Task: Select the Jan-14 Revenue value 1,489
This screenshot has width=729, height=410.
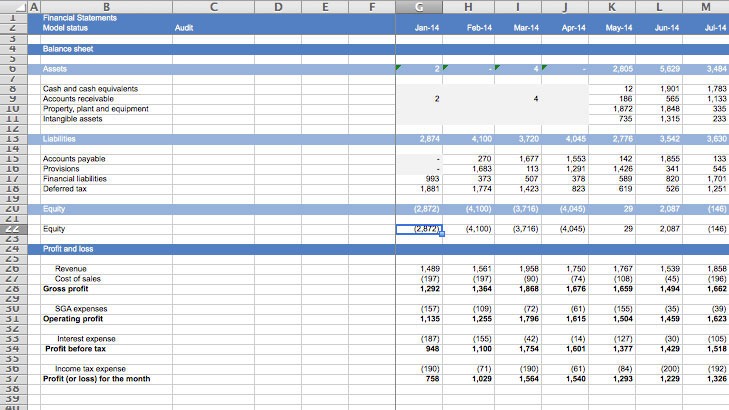Action: (429, 269)
